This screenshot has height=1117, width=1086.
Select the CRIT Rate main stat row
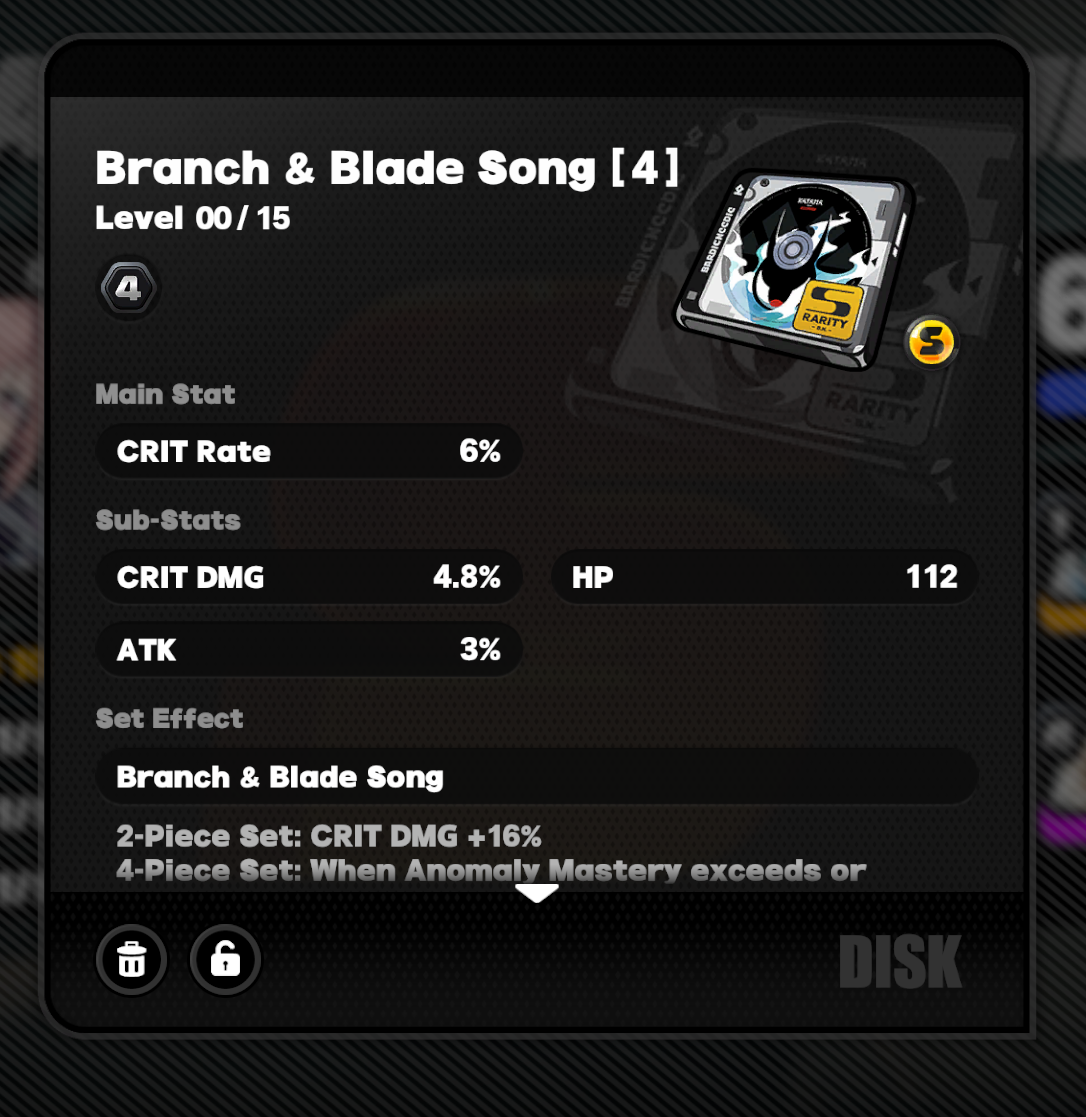tap(309, 451)
